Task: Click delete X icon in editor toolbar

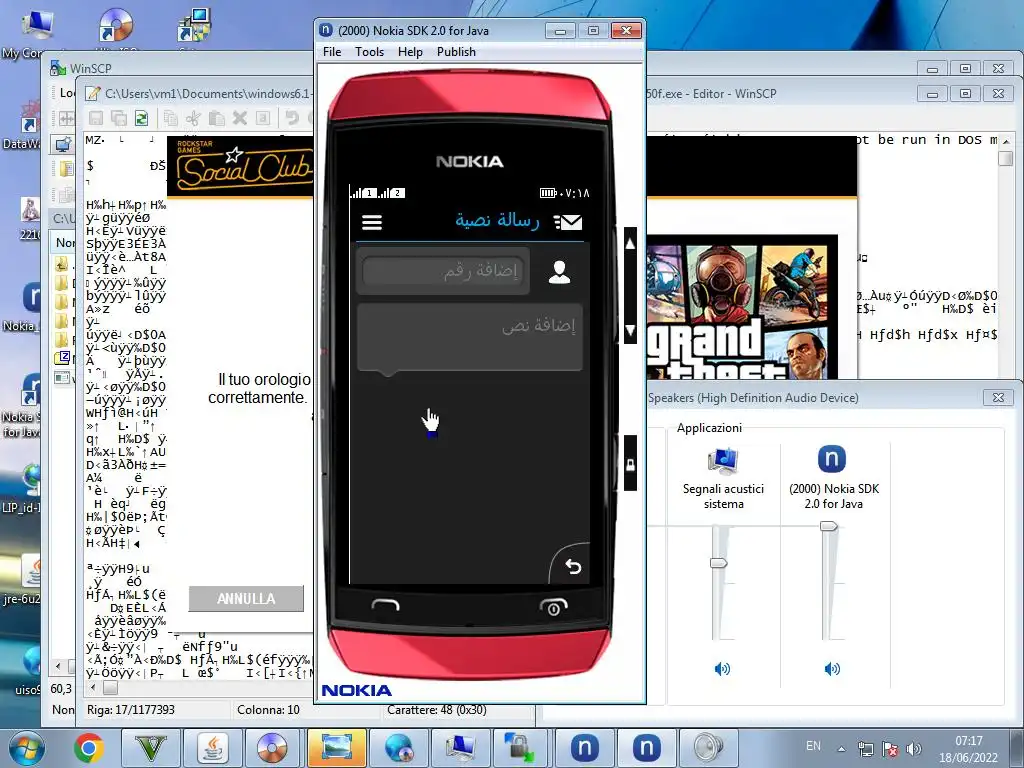Action: click(240, 118)
